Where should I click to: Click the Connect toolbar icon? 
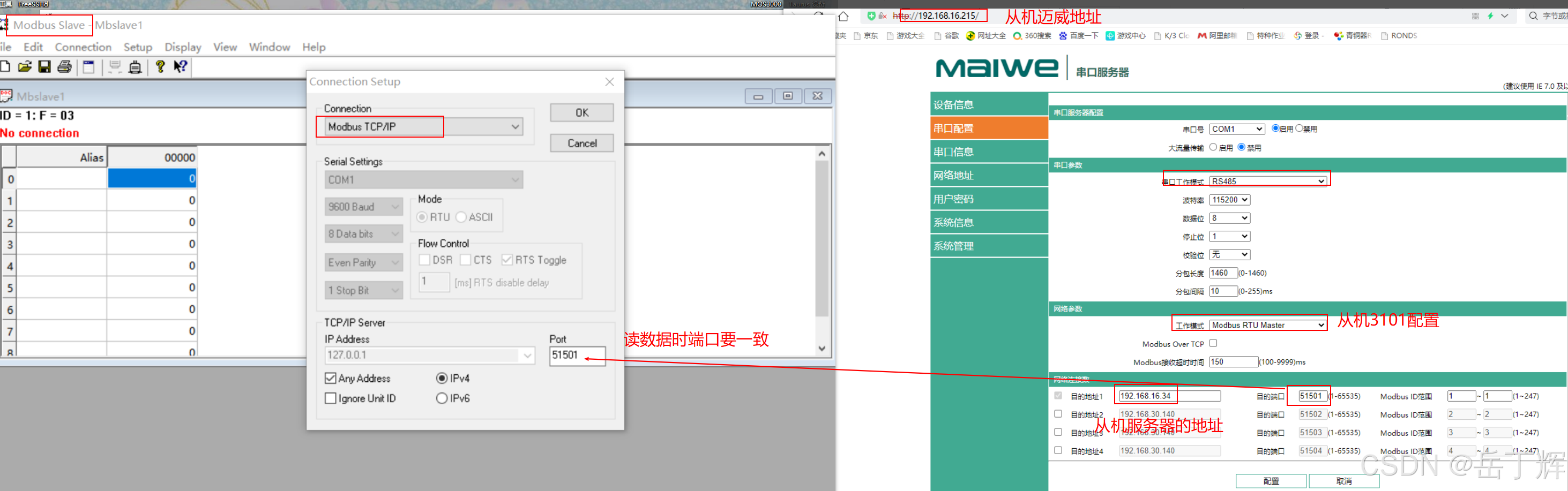pyautogui.click(x=115, y=67)
